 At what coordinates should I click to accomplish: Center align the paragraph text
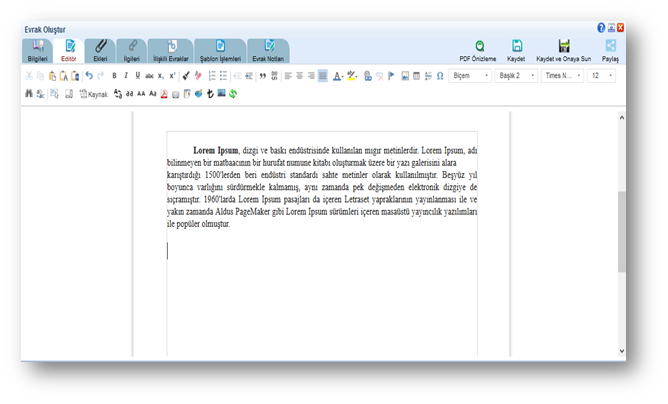pyautogui.click(x=299, y=76)
